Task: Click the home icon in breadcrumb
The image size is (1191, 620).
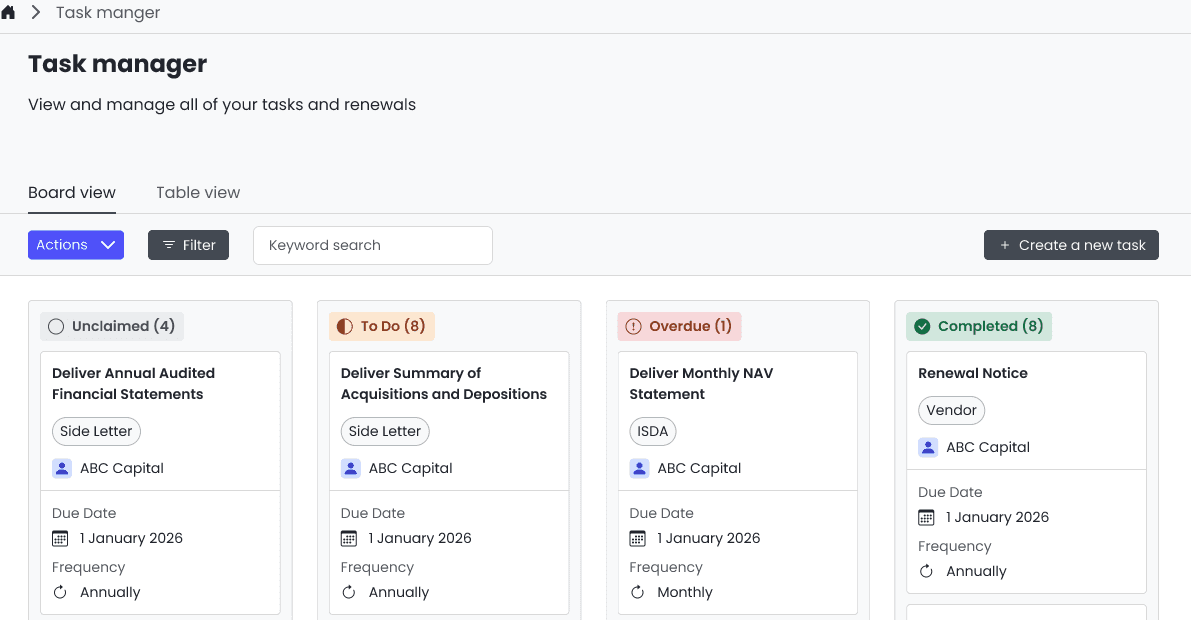Action: click(x=8, y=12)
